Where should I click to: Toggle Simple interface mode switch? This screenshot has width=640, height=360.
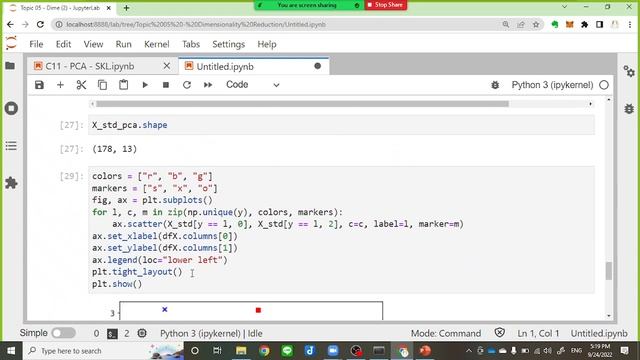pyautogui.click(x=63, y=333)
